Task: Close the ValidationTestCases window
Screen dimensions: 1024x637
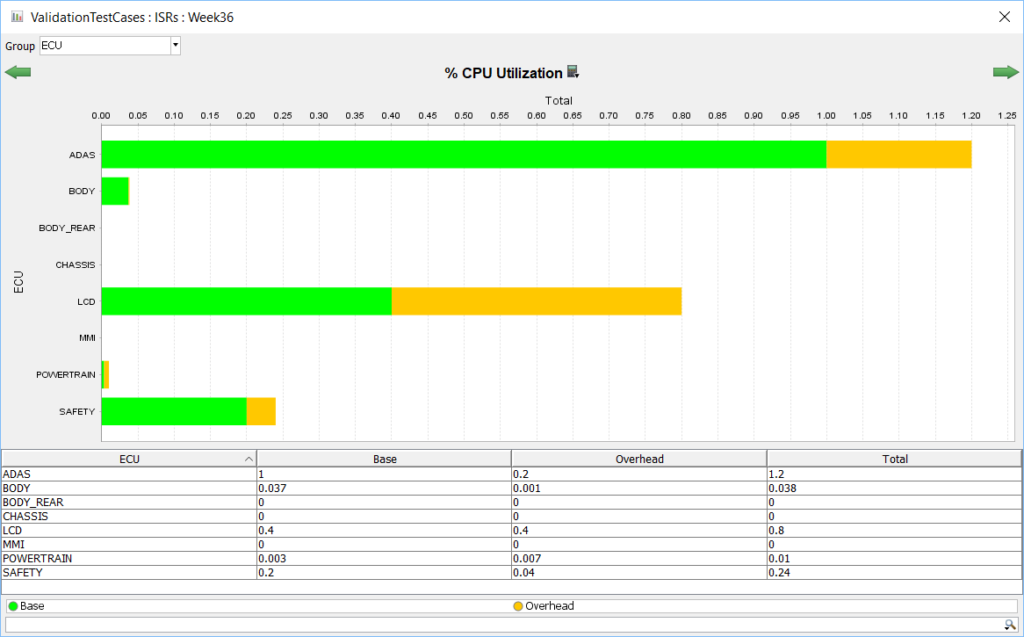Action: (1004, 17)
